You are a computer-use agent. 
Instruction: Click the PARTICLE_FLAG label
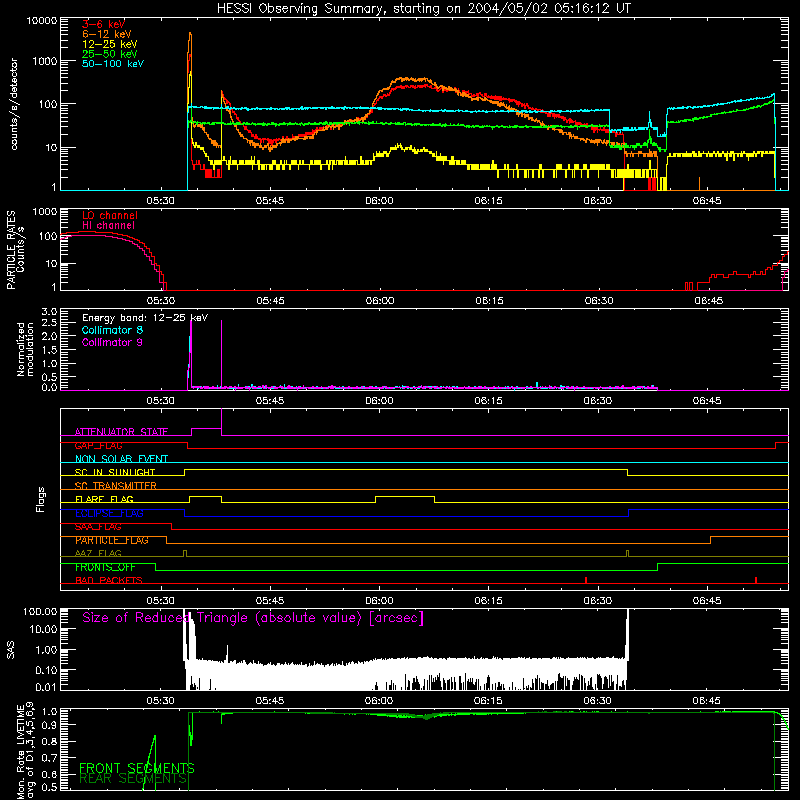112,540
